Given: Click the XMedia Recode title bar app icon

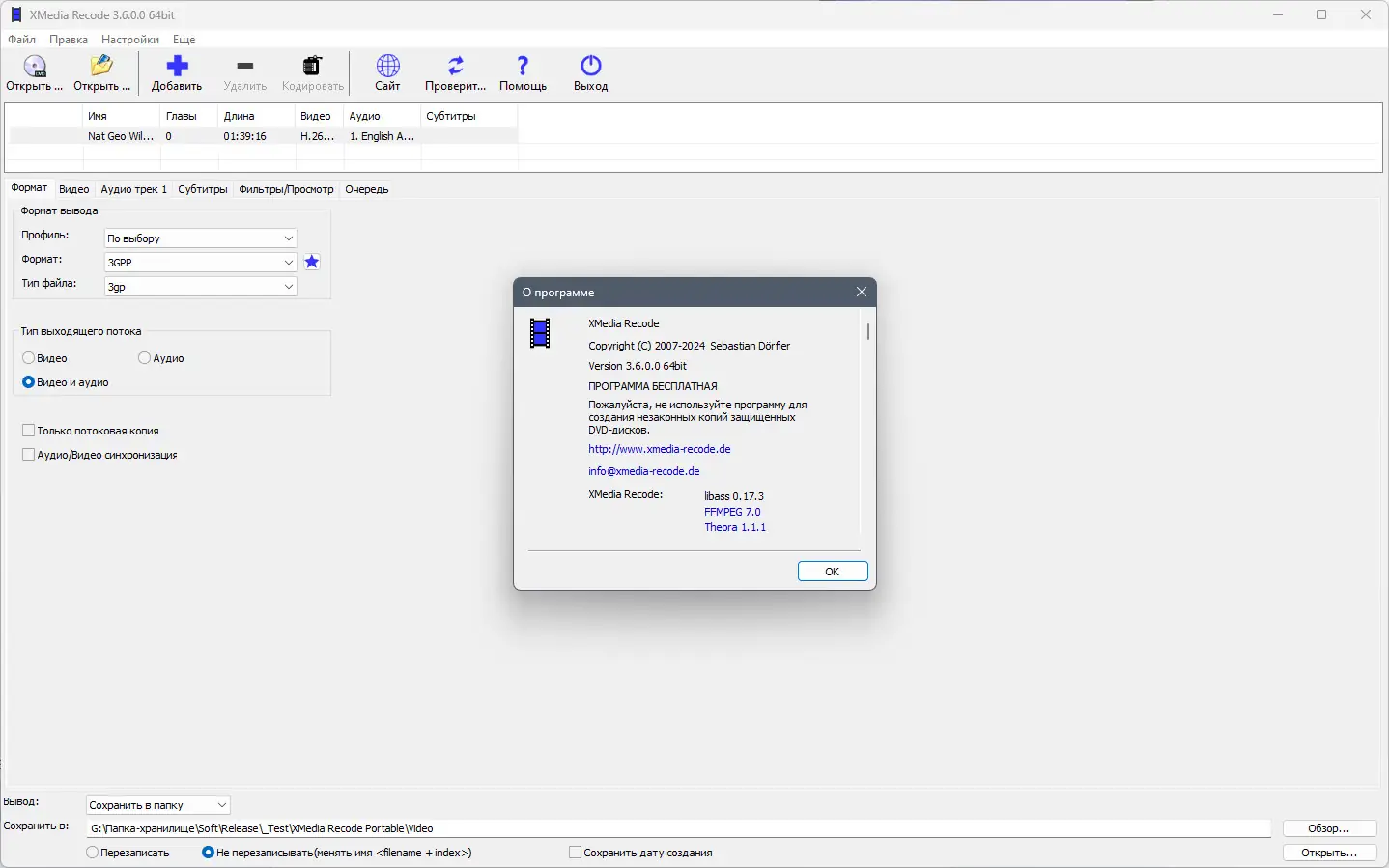Looking at the screenshot, I should pyautogui.click(x=15, y=14).
